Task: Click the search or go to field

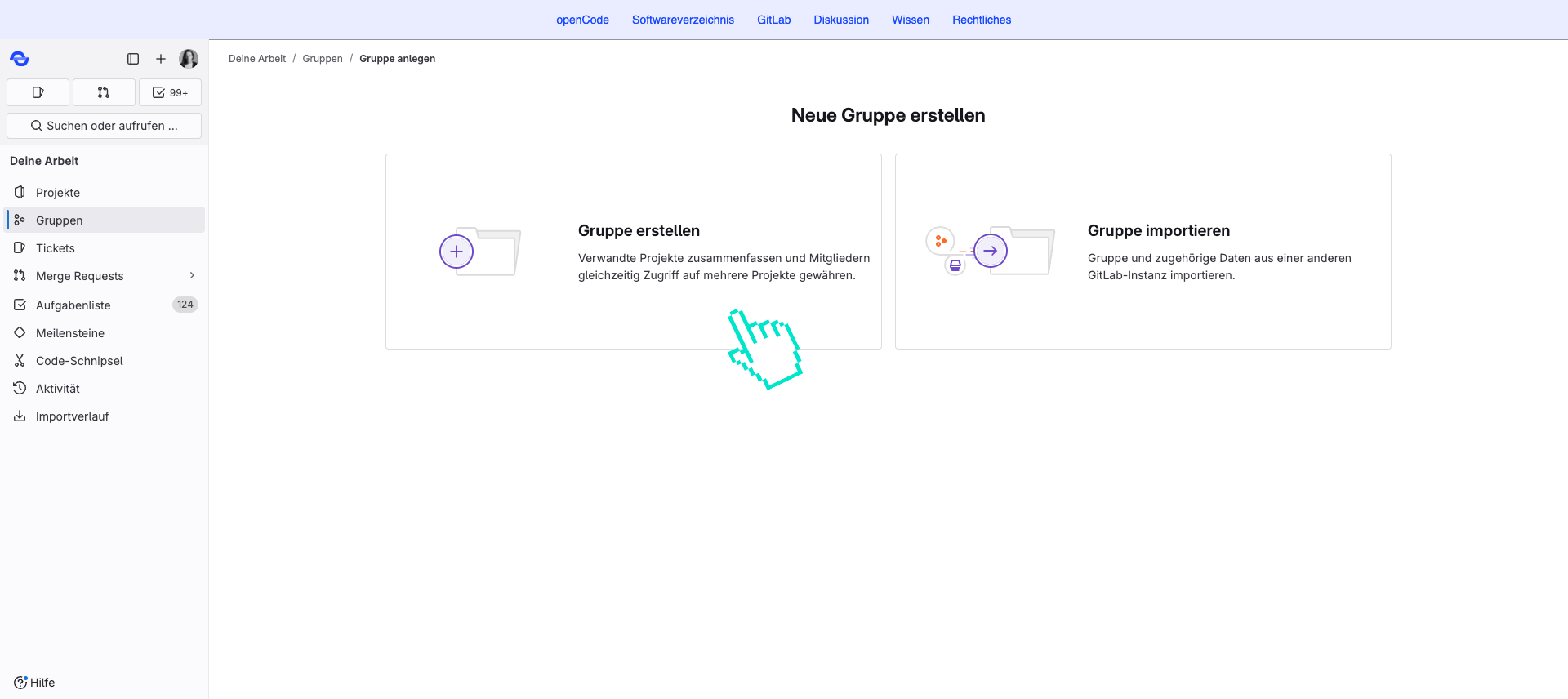Action: click(104, 126)
